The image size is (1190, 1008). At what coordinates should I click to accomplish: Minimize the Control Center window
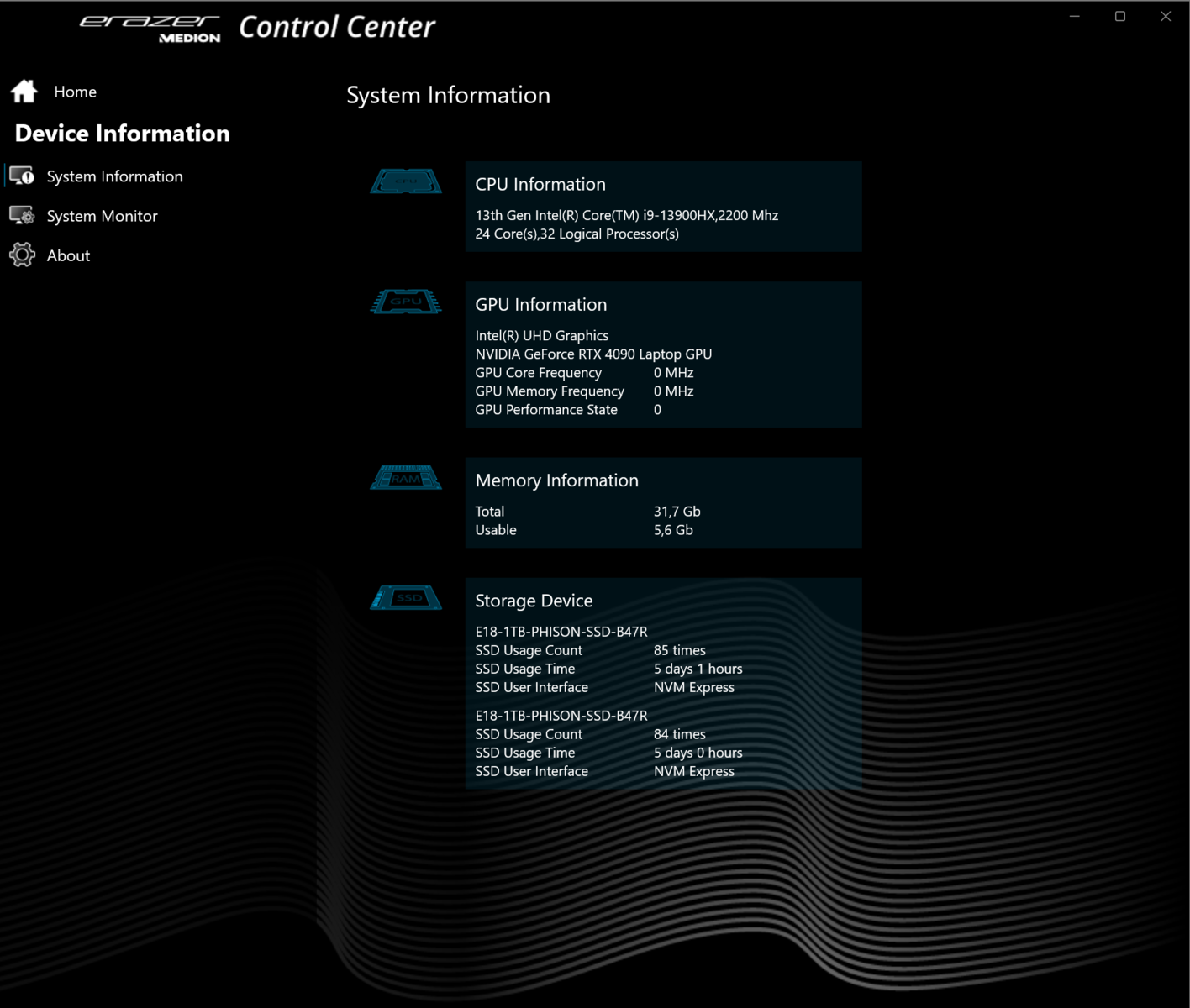[x=1075, y=16]
